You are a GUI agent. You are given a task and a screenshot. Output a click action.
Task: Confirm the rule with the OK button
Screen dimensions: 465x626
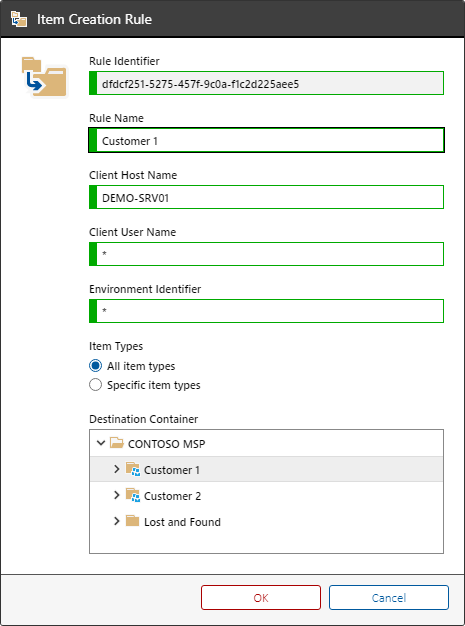[261, 597]
